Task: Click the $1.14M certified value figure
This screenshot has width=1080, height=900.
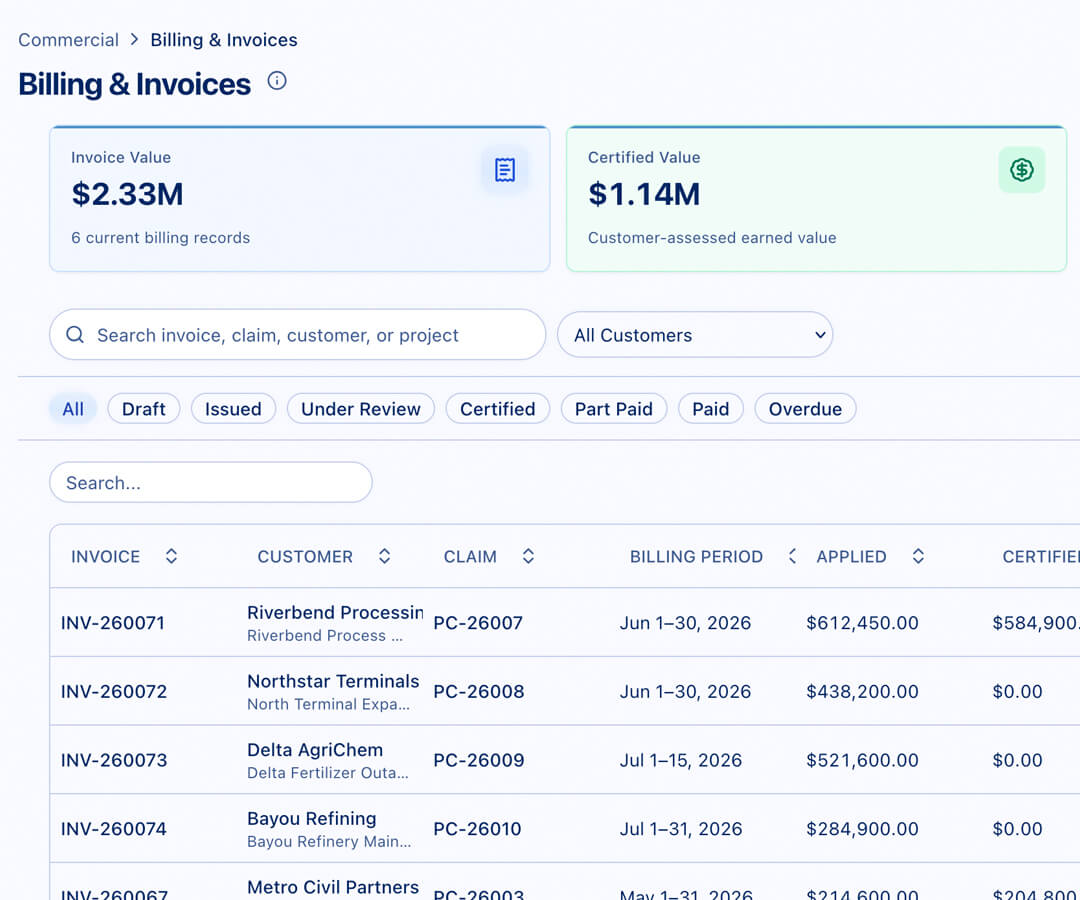Action: pyautogui.click(x=644, y=194)
